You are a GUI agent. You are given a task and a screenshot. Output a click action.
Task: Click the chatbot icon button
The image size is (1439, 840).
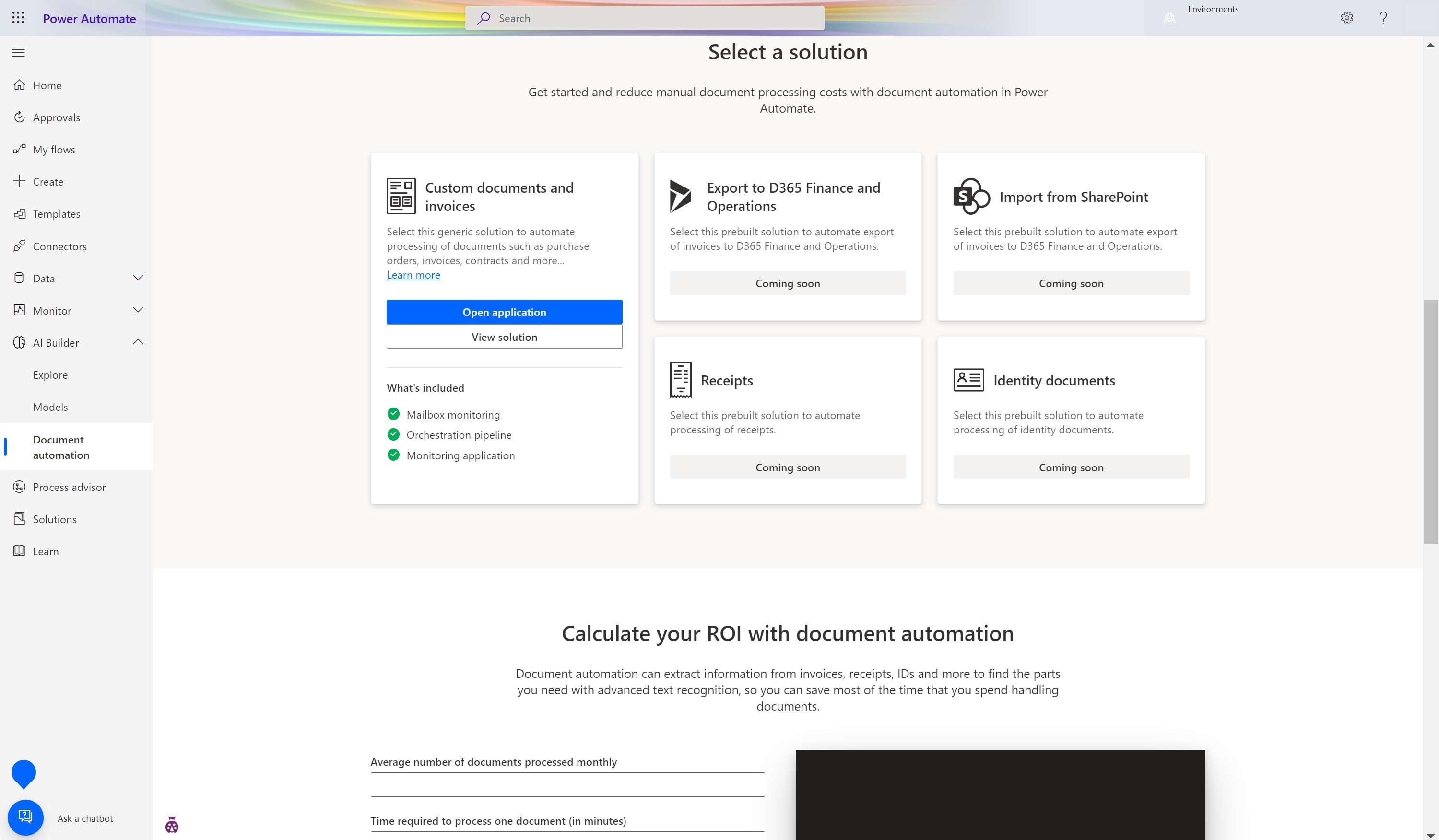coord(25,817)
